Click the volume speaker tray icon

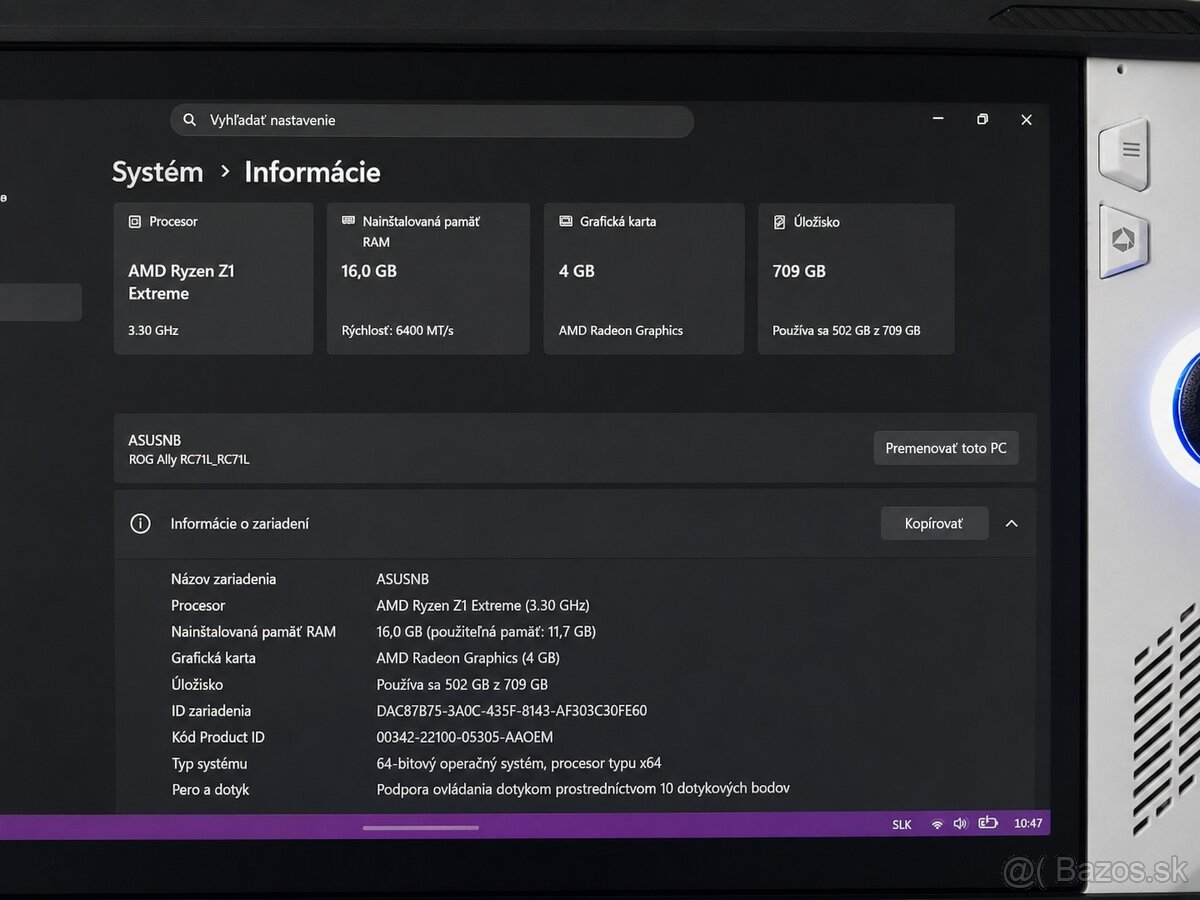961,824
